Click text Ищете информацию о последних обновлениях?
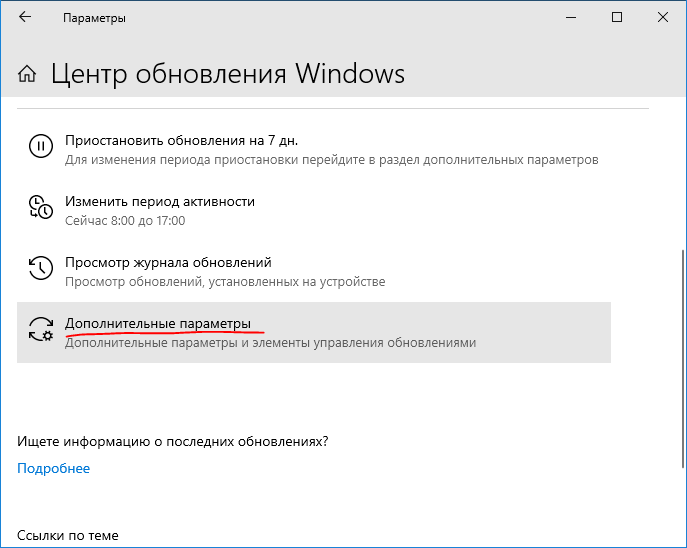Image resolution: width=687 pixels, height=548 pixels. [173, 441]
